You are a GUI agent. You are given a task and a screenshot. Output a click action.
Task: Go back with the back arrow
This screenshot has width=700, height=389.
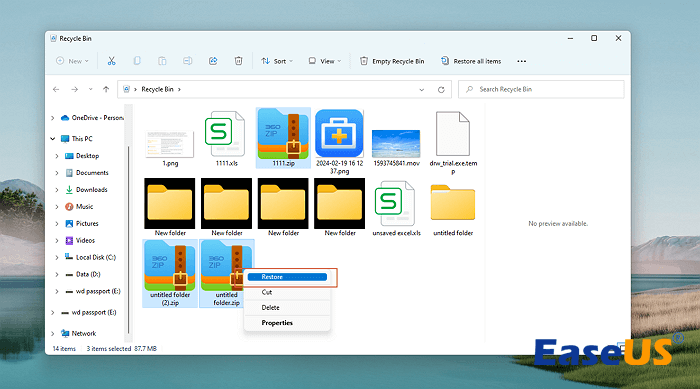coord(56,89)
